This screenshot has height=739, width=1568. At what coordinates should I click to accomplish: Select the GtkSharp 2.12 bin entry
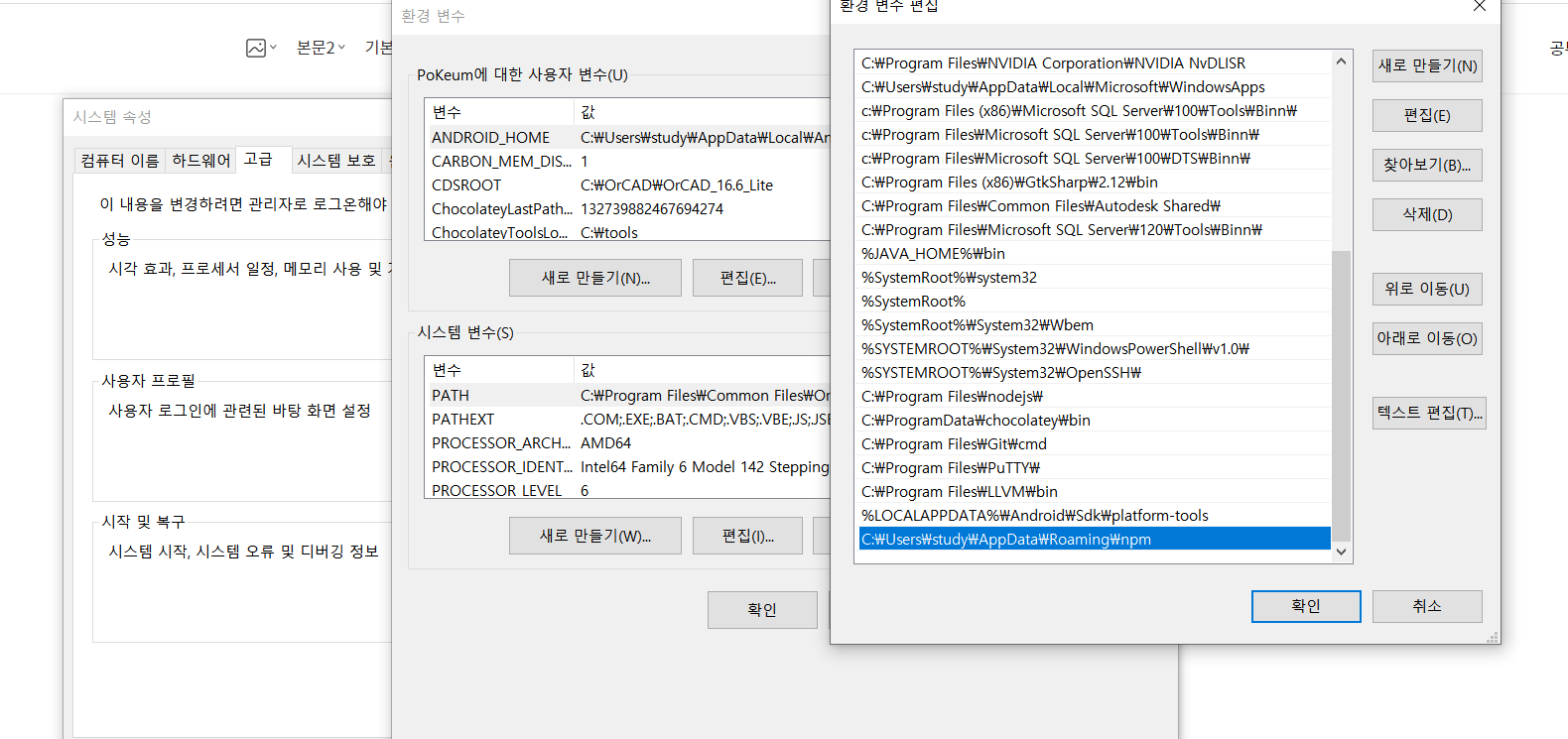[1094, 182]
